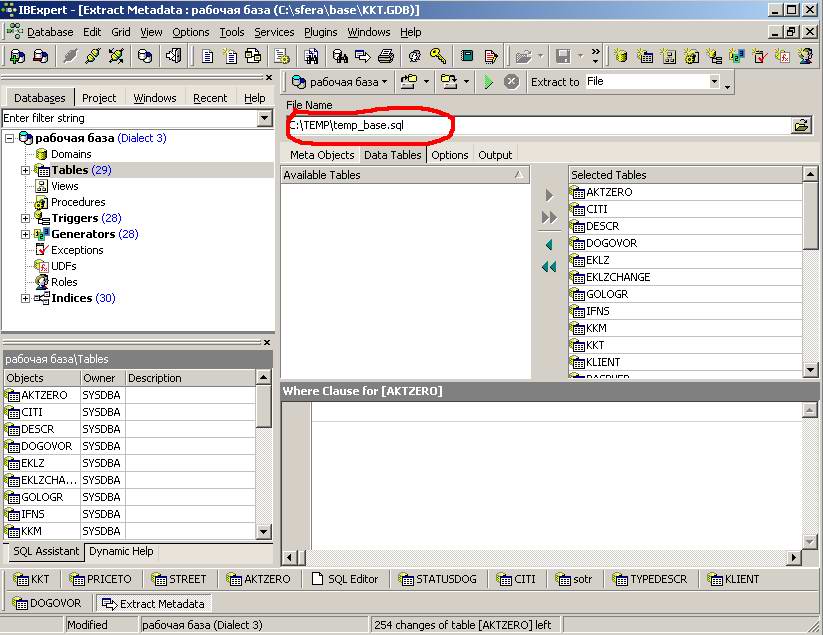
Task: Click the Extract Metadata toolbar icon
Action: (363, 56)
